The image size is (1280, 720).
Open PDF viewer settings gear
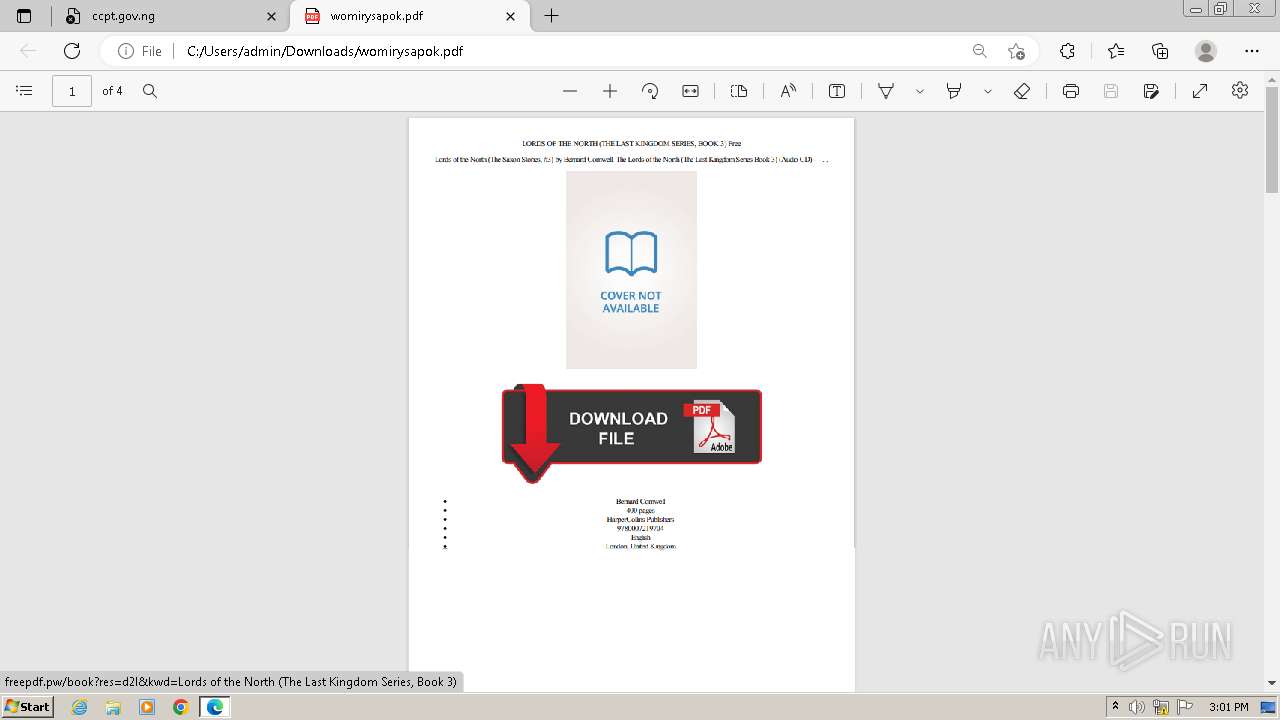click(1240, 90)
